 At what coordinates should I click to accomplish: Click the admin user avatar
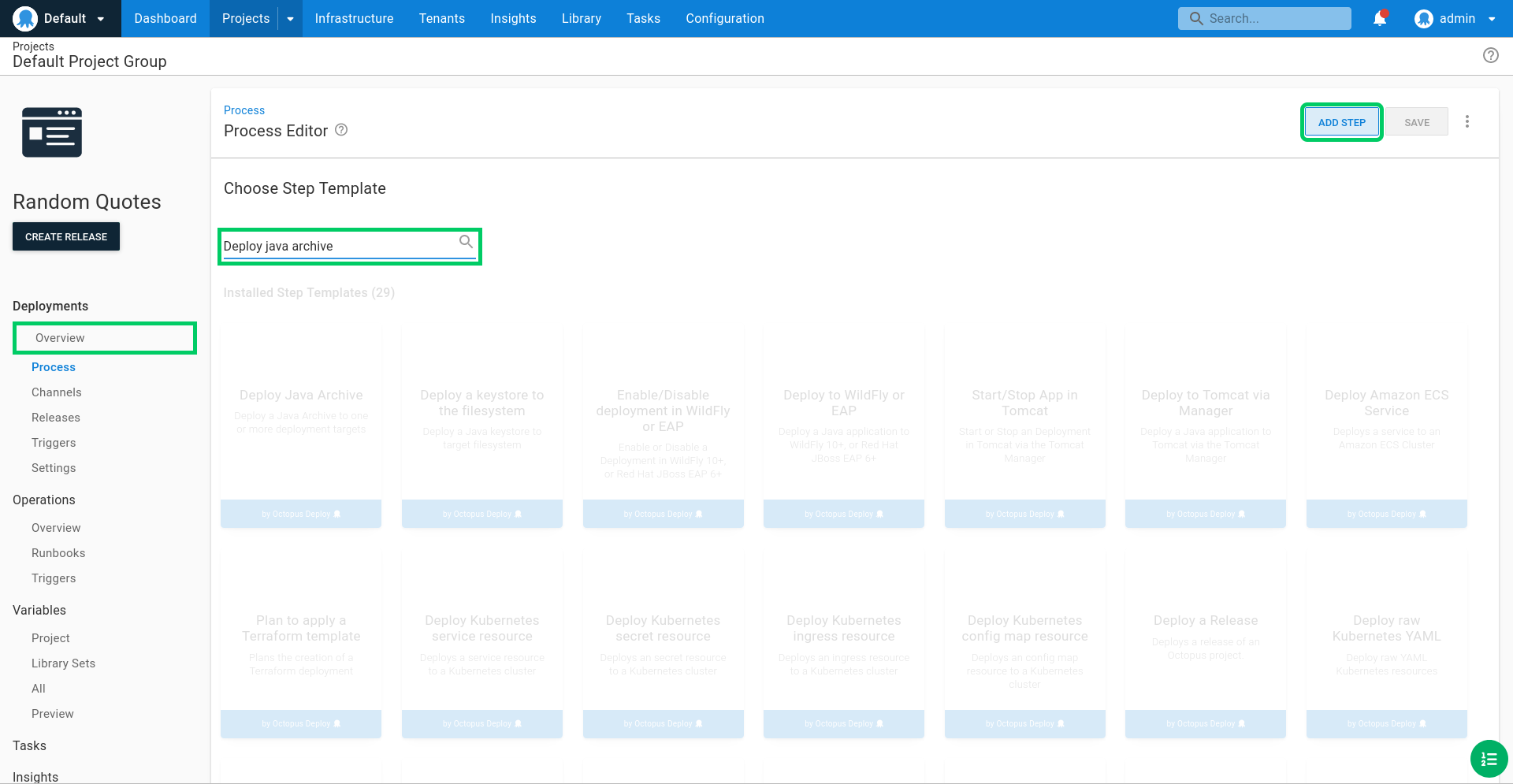pos(1423,18)
